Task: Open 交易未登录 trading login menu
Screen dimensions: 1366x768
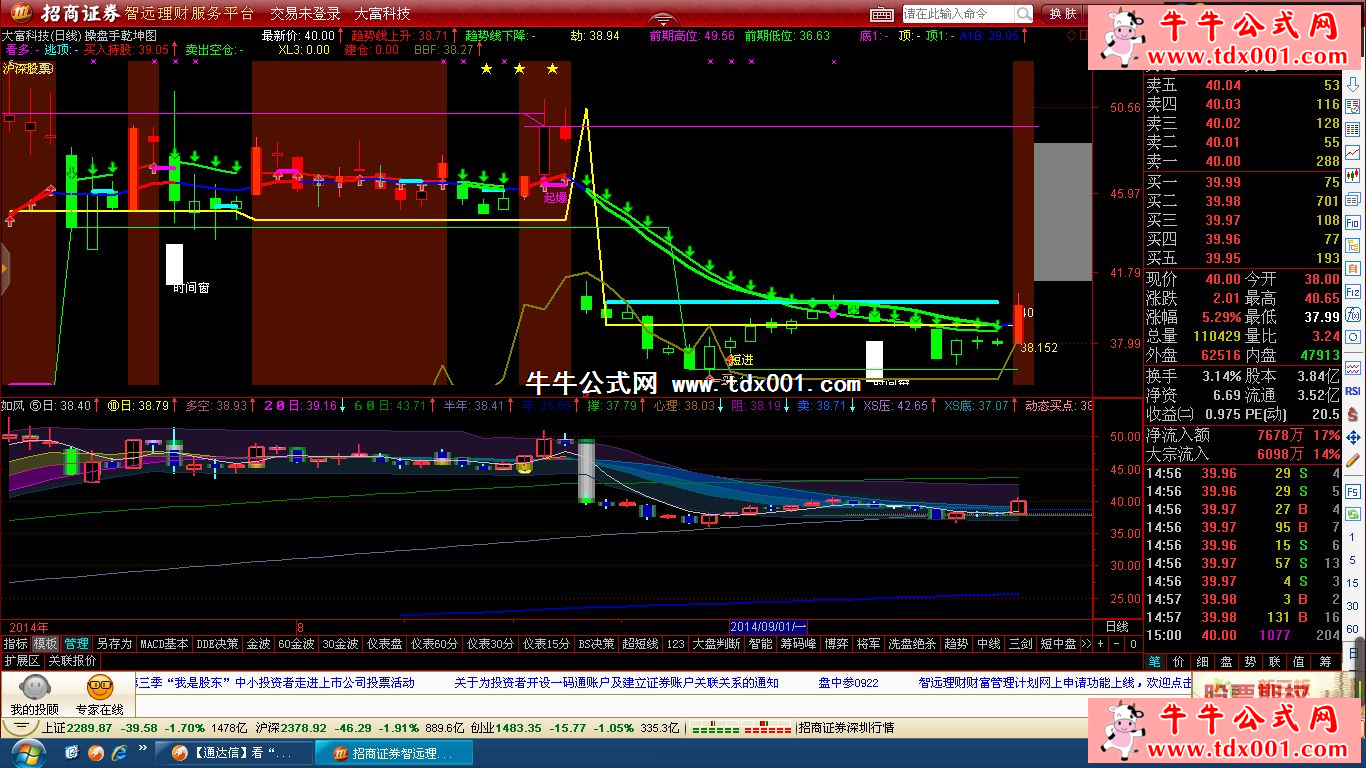Action: 305,14
